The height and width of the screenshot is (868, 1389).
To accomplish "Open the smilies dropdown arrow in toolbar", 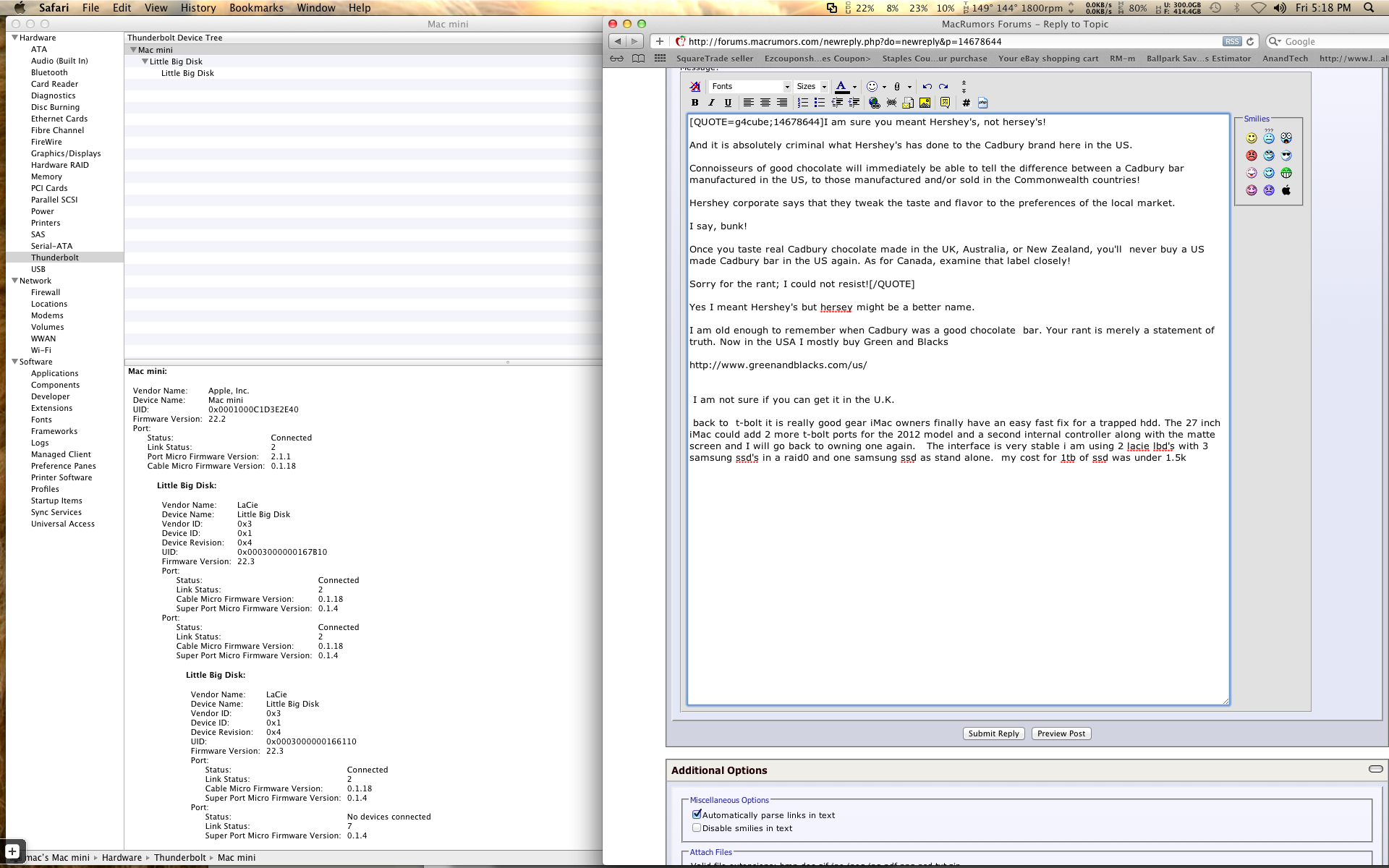I will click(884, 87).
